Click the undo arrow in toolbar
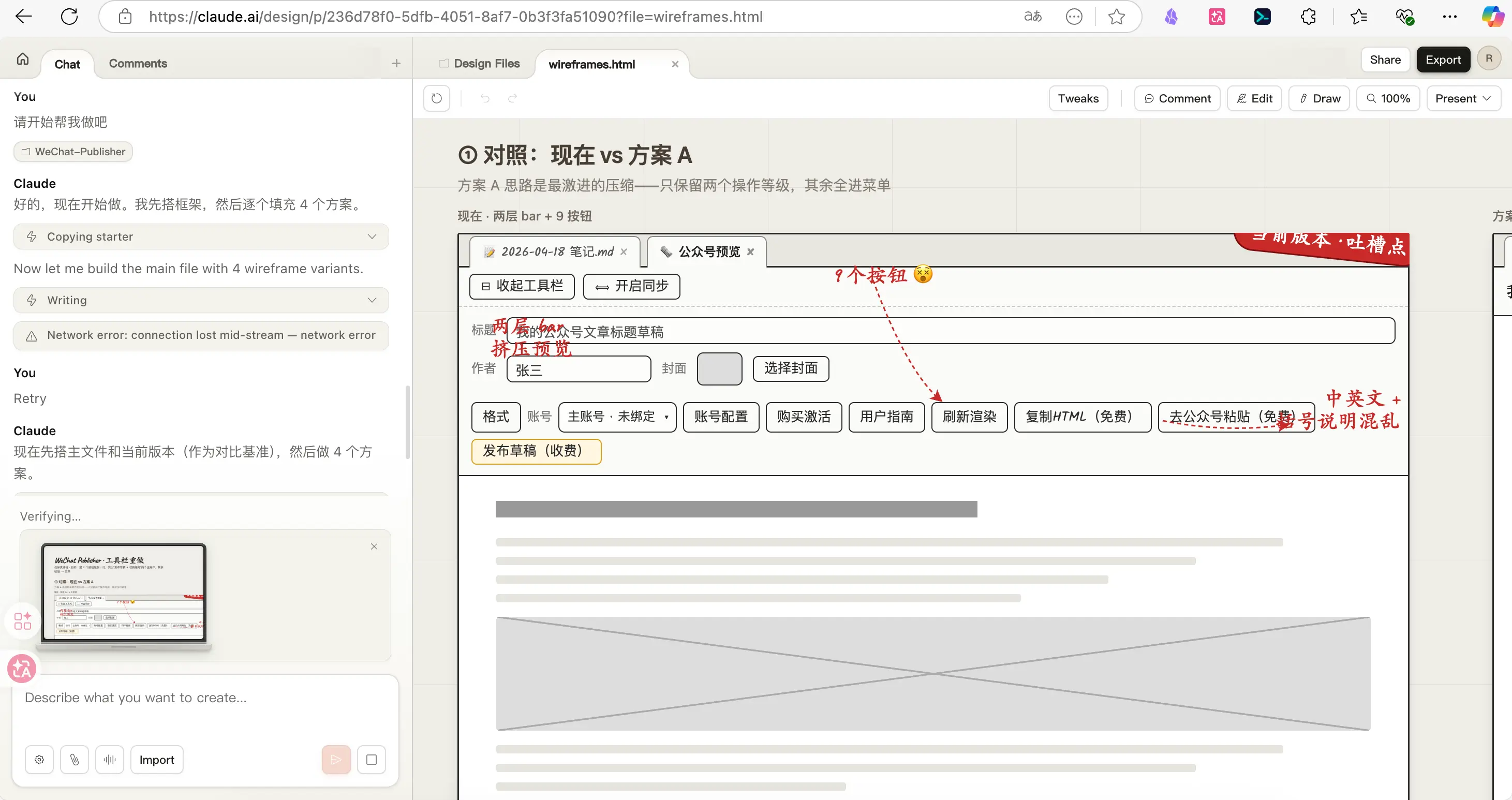The width and height of the screenshot is (1512, 800). click(485, 98)
